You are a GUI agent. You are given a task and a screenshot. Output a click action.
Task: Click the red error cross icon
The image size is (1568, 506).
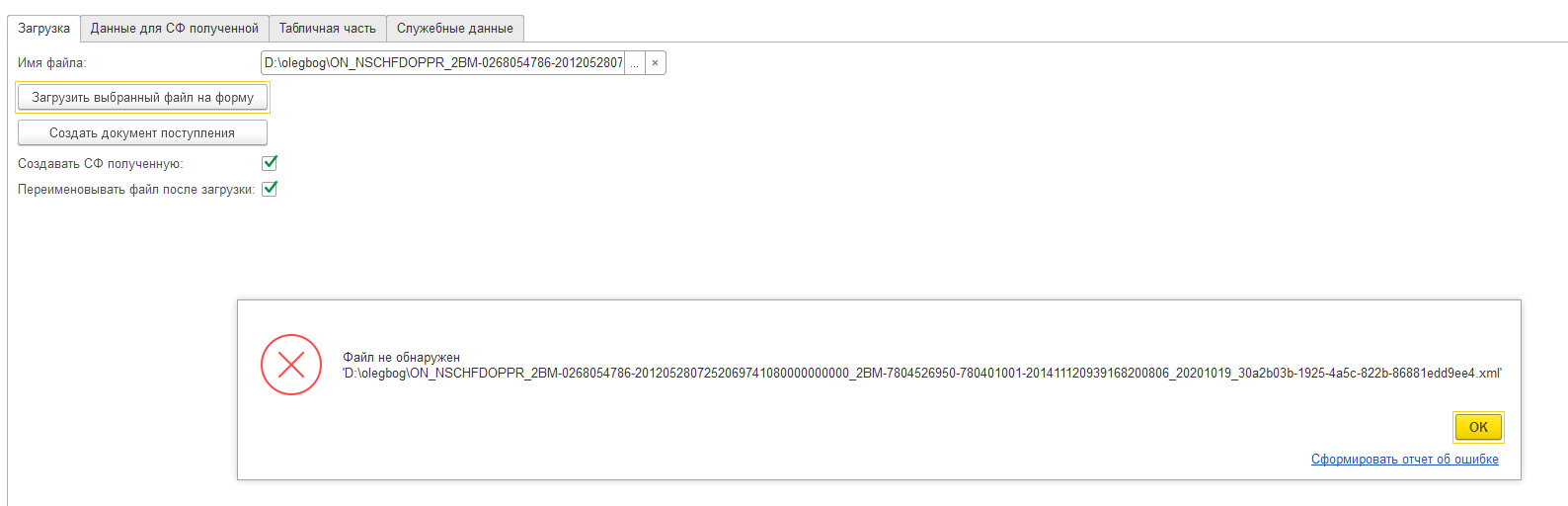pos(291,365)
